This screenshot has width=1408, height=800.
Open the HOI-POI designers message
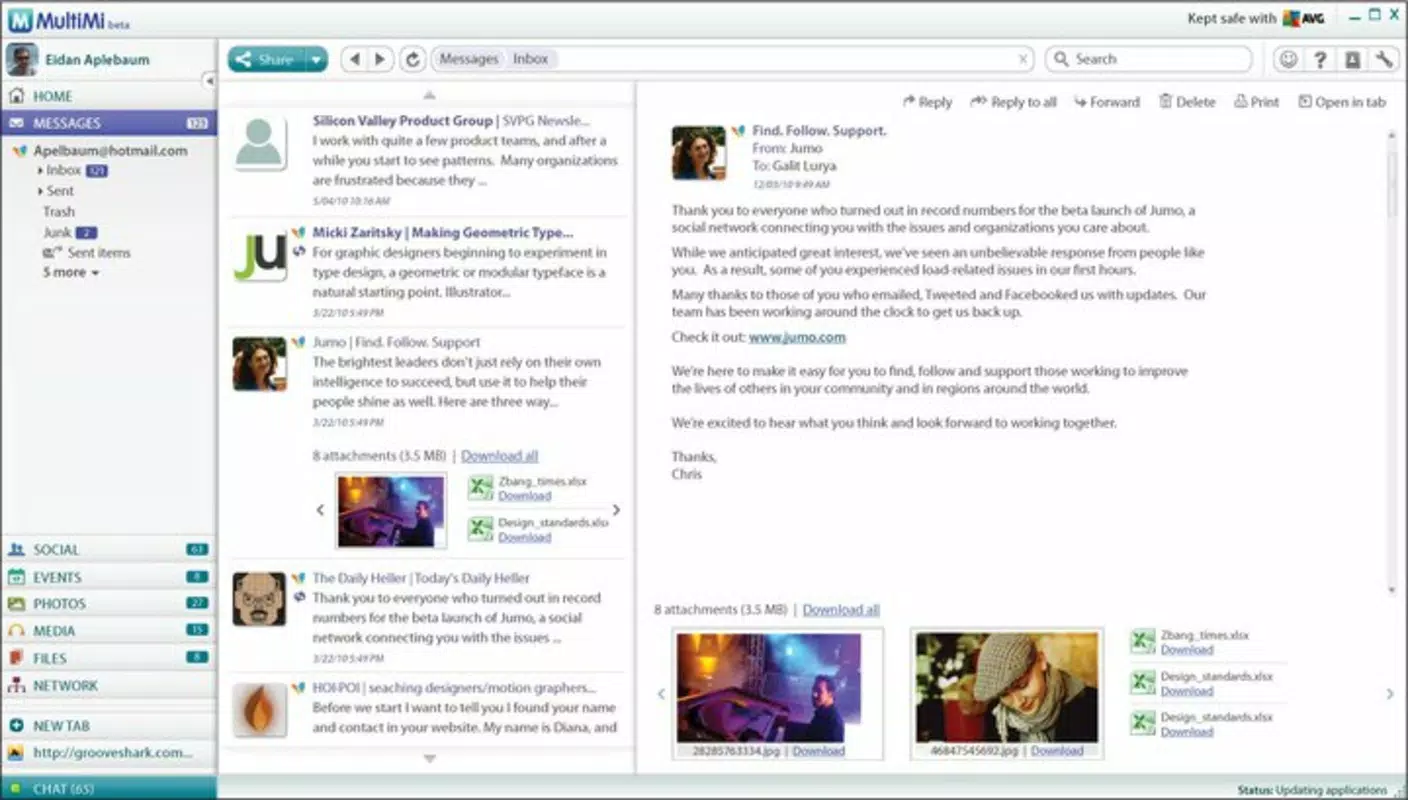click(428, 710)
